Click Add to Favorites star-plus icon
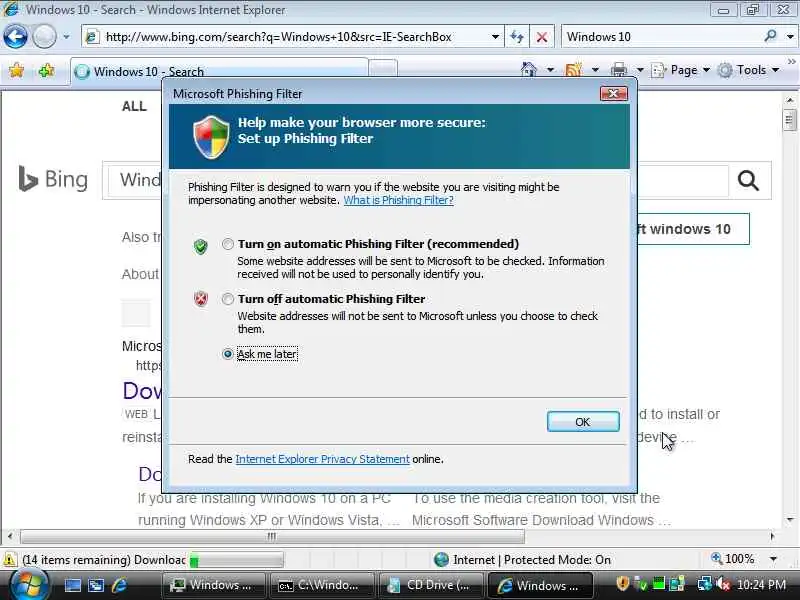The height and width of the screenshot is (600, 800). pos(46,70)
